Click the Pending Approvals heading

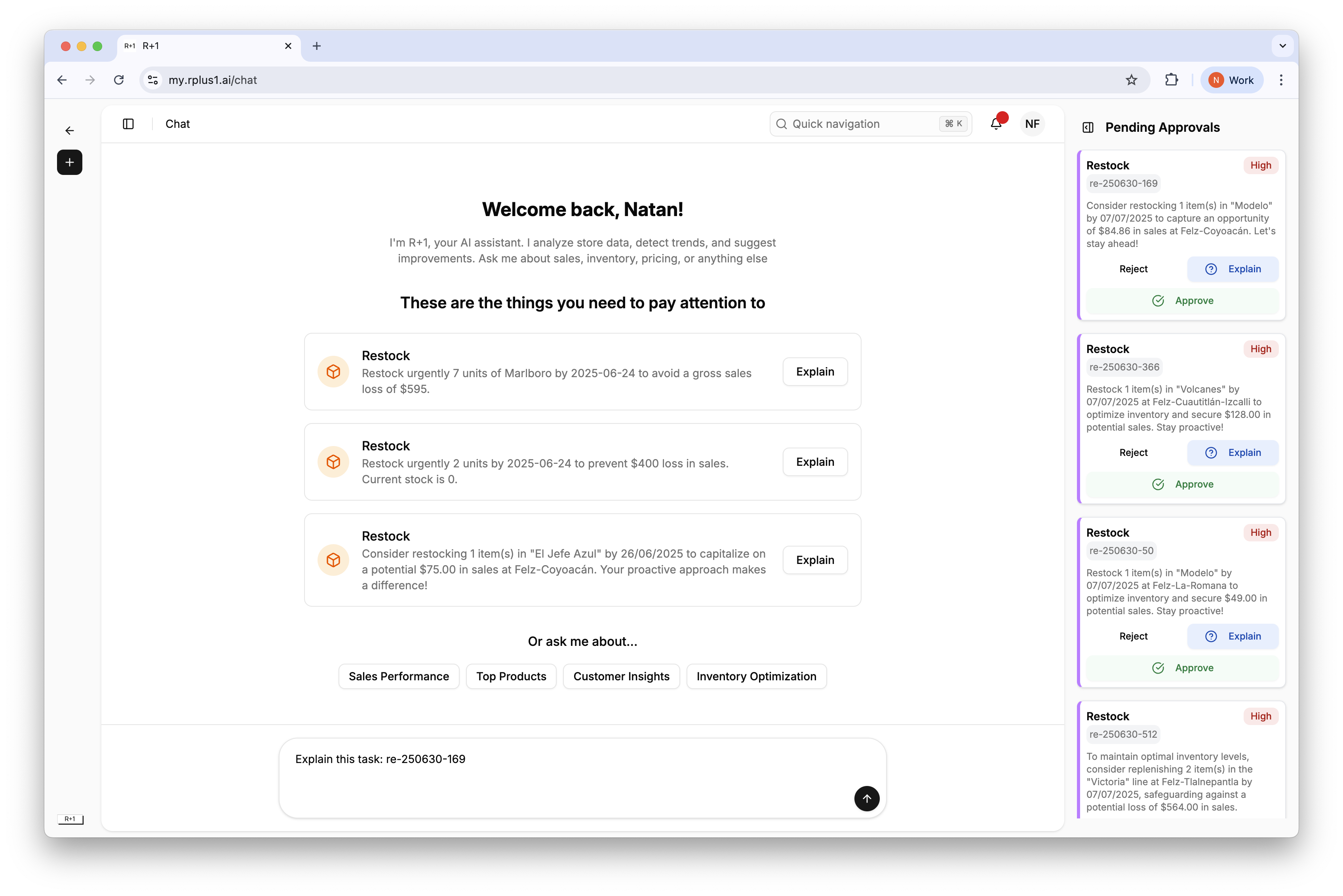[1162, 127]
